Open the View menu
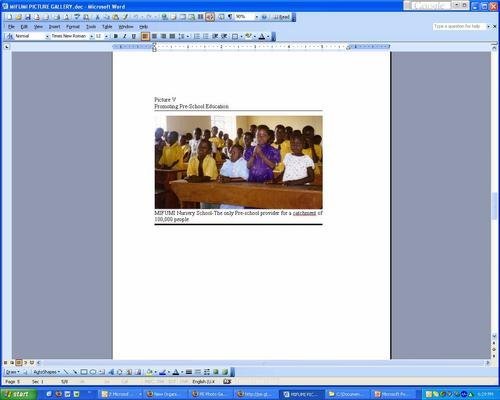 point(38,27)
